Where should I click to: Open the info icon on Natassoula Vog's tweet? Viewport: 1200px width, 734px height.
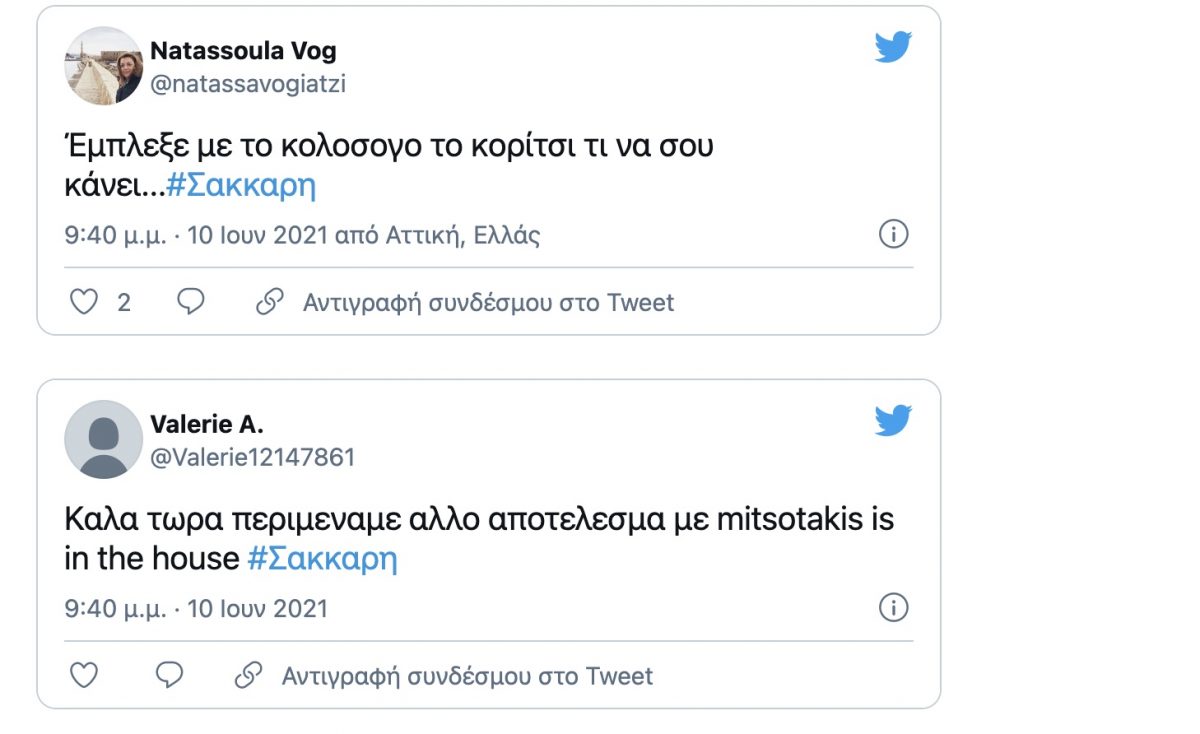click(893, 235)
